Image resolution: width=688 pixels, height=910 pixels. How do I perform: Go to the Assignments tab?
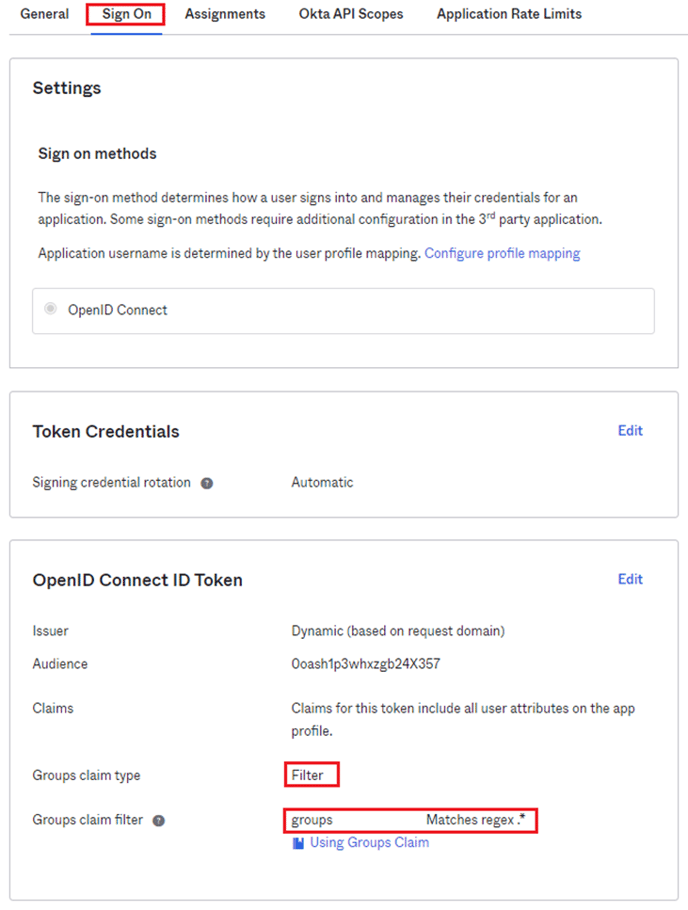[225, 14]
